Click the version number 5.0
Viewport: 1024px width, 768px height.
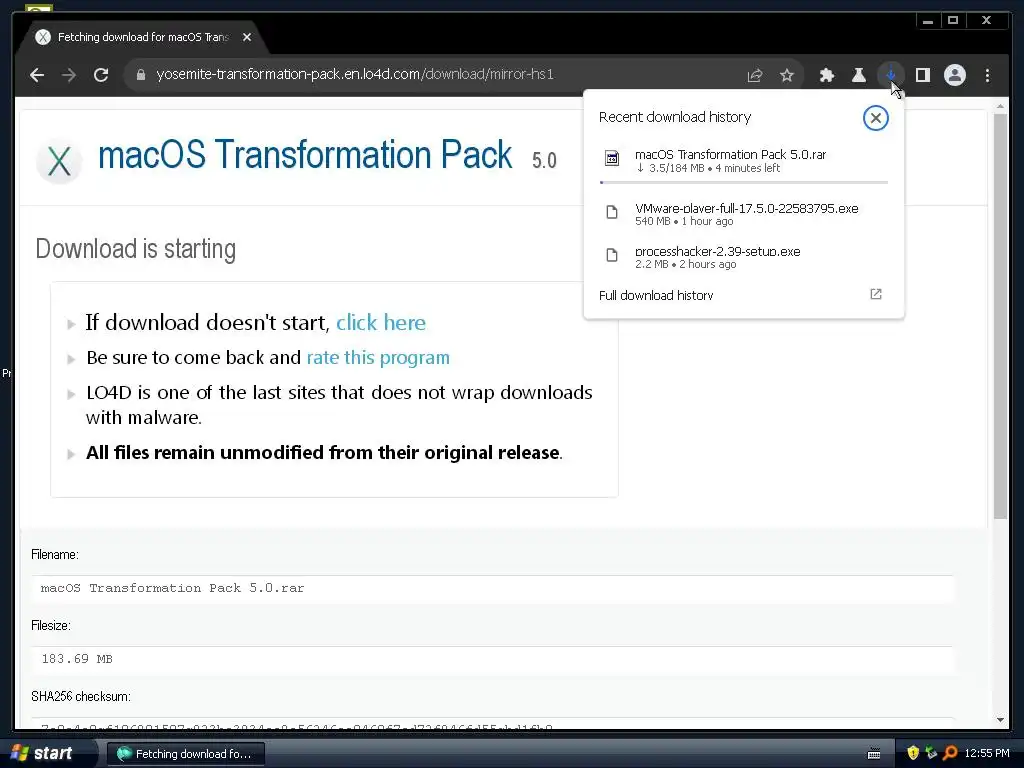pyautogui.click(x=544, y=160)
